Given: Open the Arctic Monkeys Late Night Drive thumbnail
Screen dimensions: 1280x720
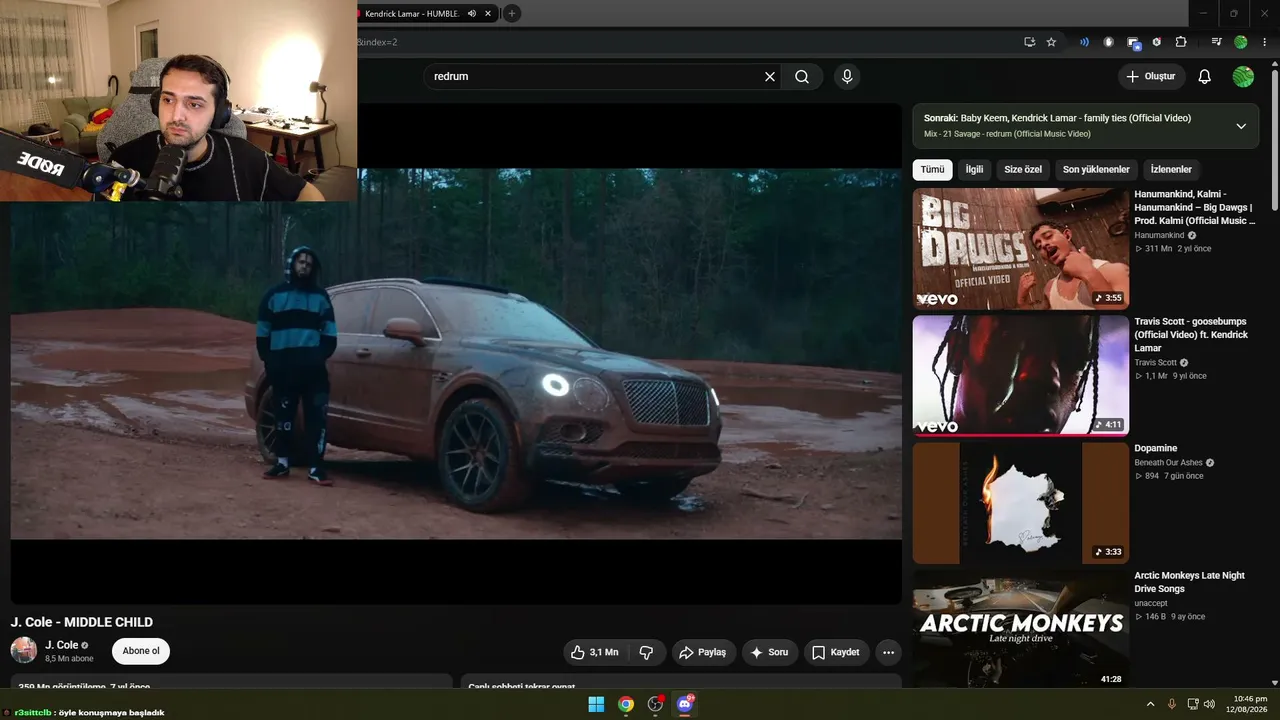Looking at the screenshot, I should tap(1021, 629).
